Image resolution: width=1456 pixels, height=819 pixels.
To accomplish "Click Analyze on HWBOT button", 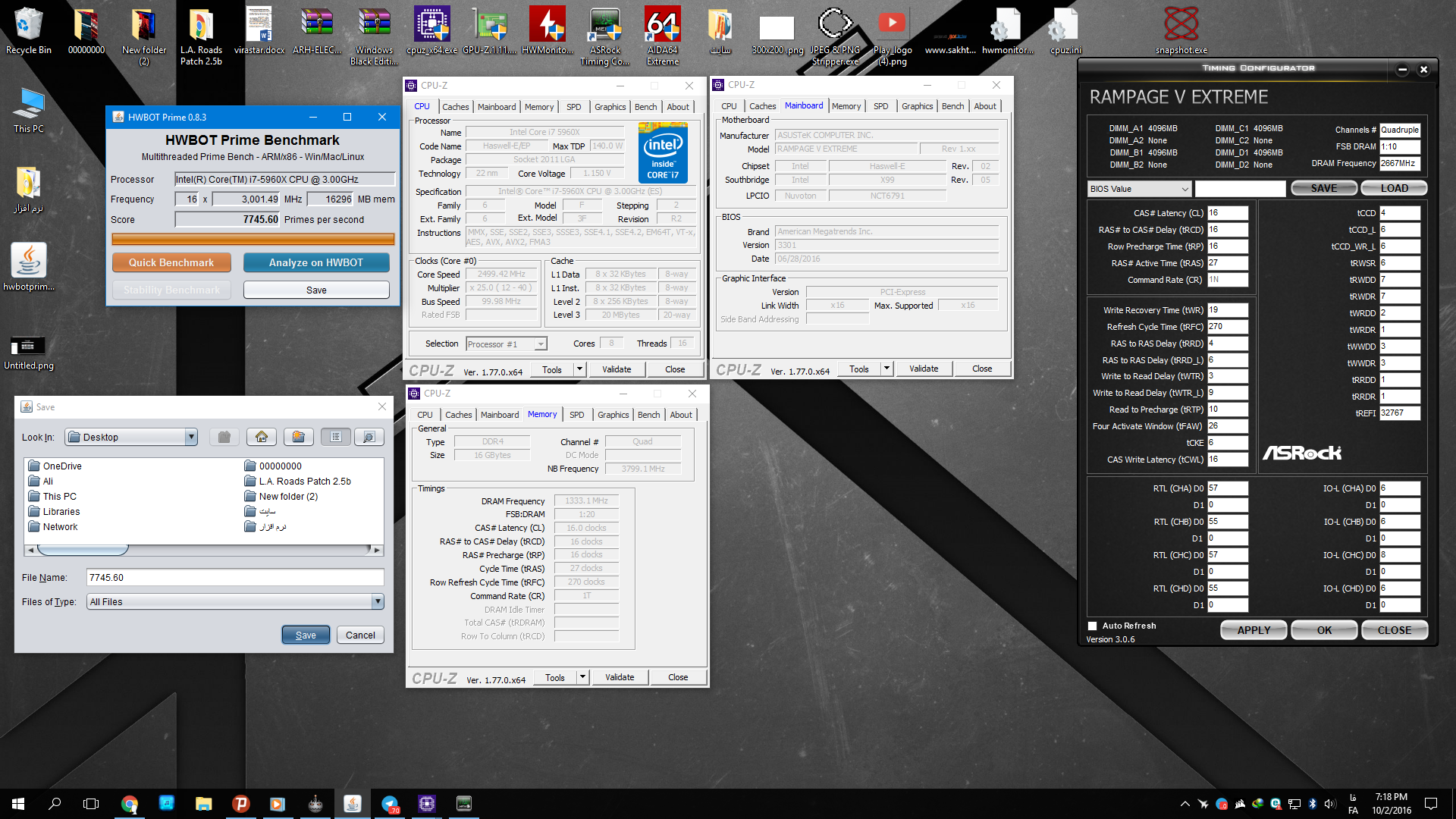I will click(316, 262).
